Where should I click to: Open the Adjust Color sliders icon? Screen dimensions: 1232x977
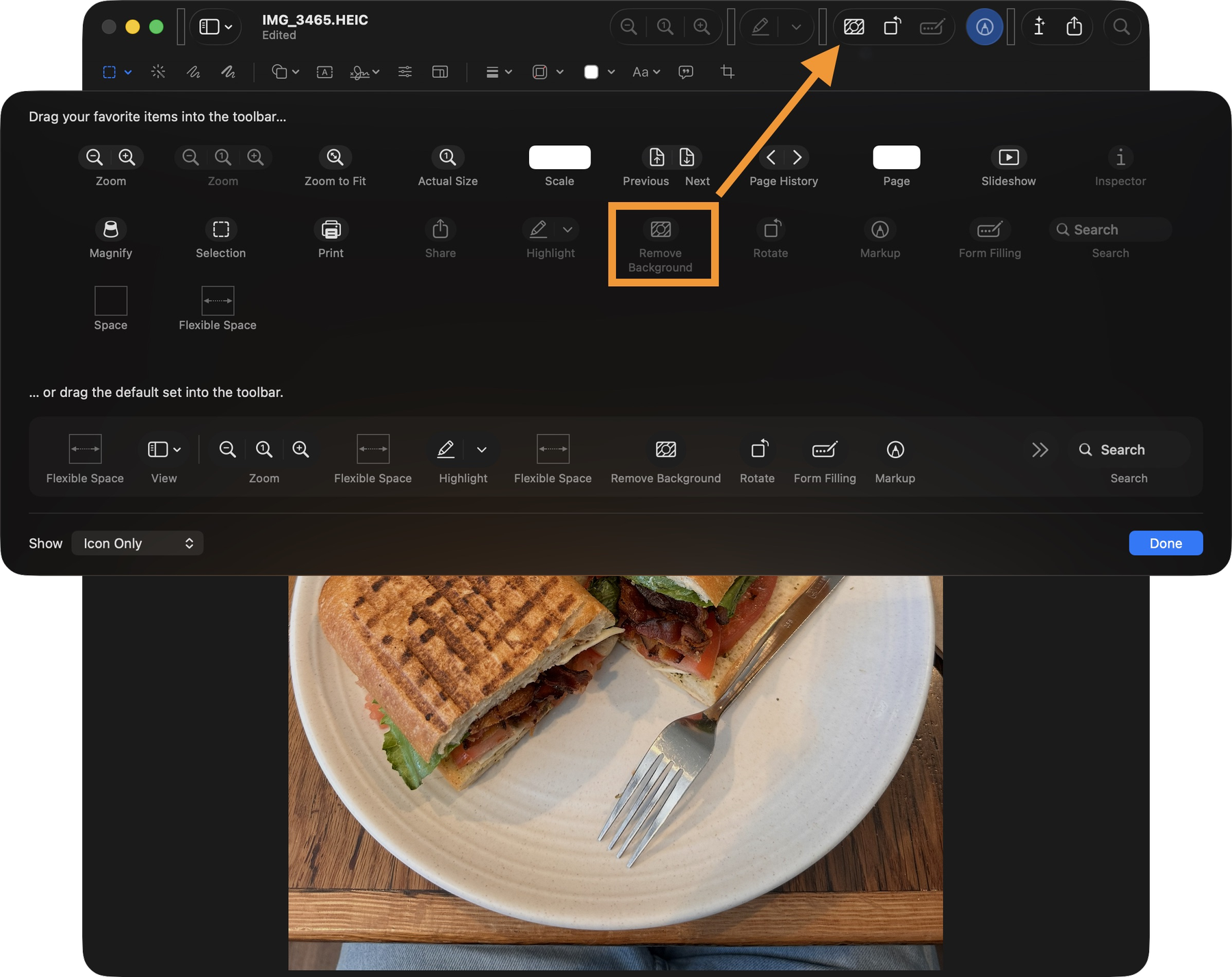pos(405,72)
